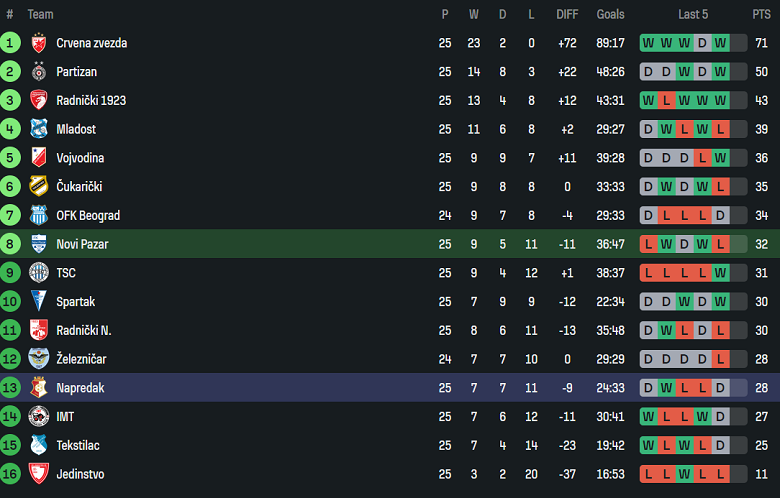Click Crvena zvezda's rank 1 badge

[x=11, y=43]
